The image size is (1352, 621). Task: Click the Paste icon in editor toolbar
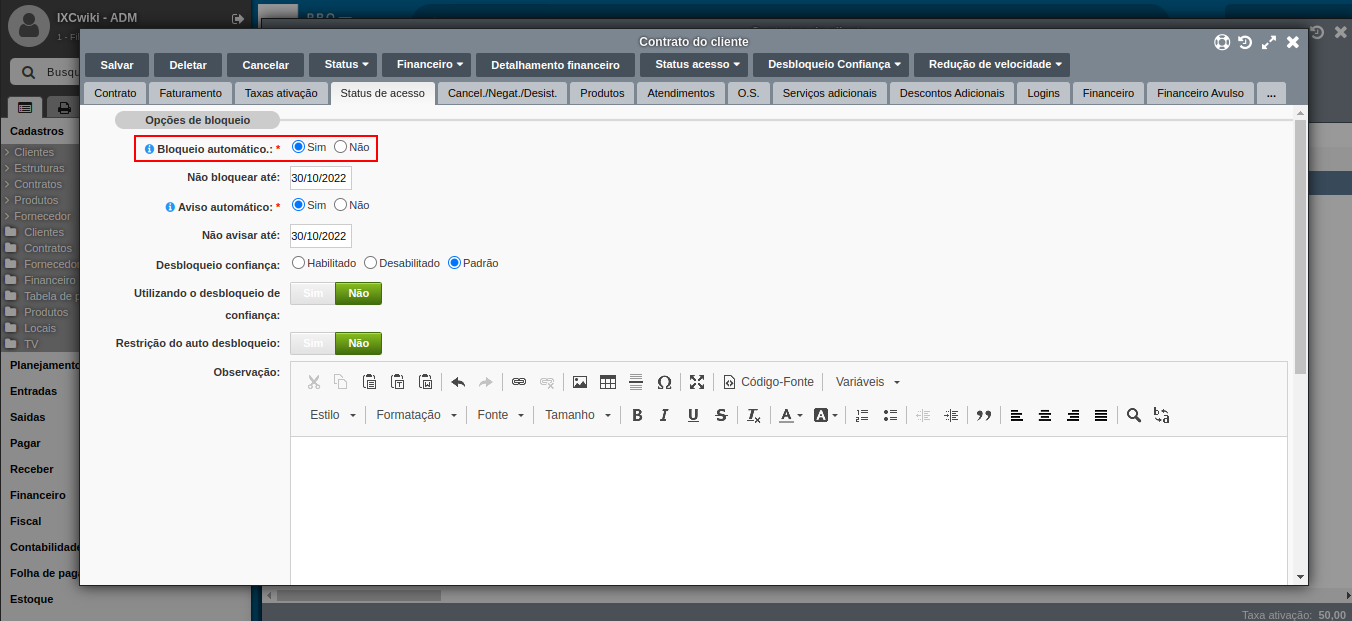coord(369,382)
